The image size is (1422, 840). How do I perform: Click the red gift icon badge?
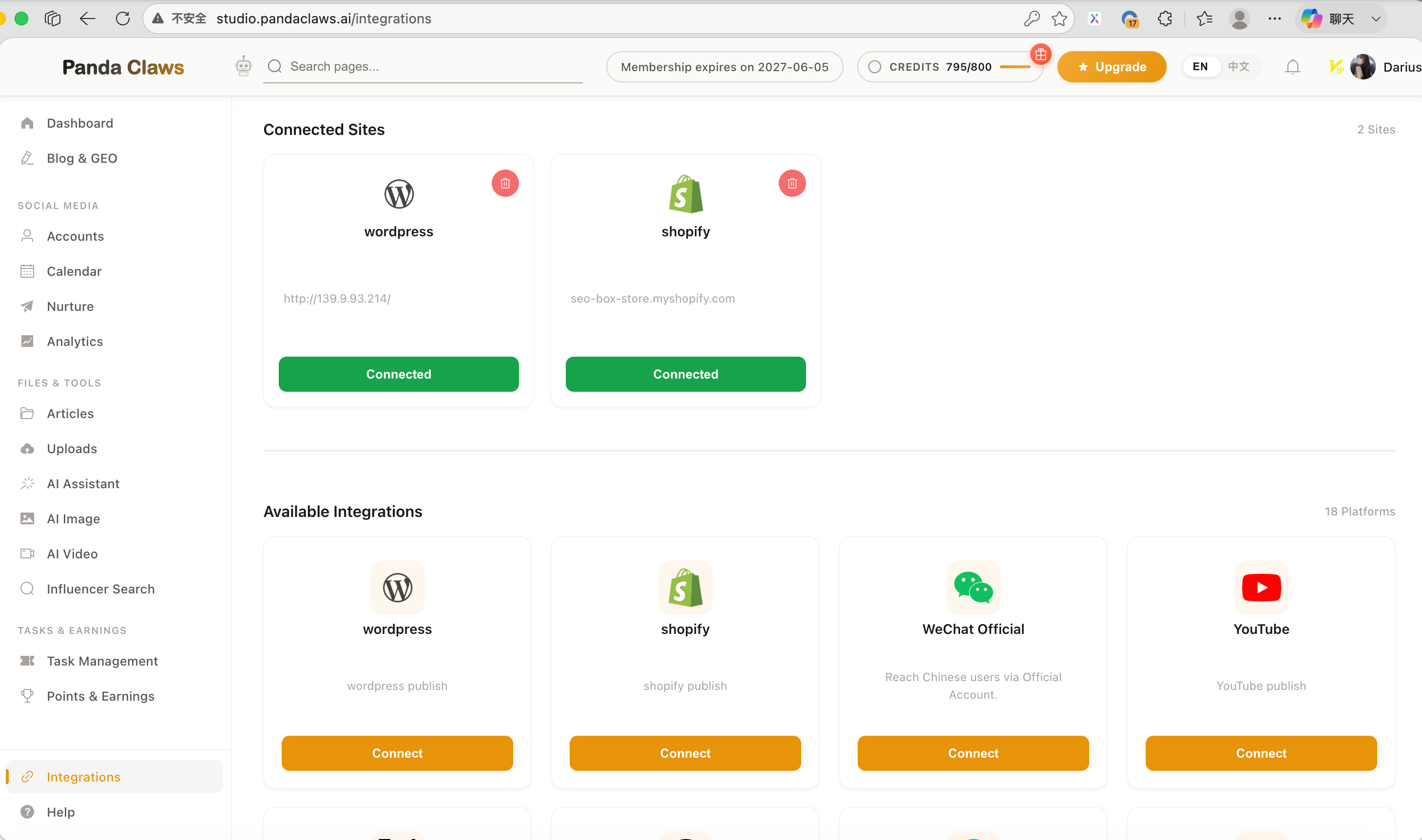tap(1040, 55)
